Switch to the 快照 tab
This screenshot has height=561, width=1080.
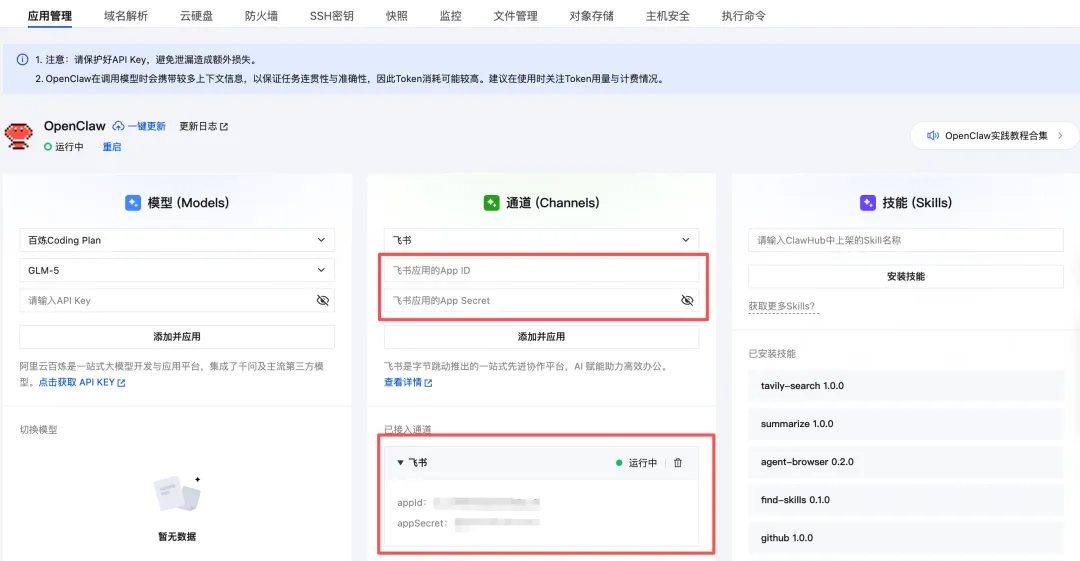(x=397, y=16)
